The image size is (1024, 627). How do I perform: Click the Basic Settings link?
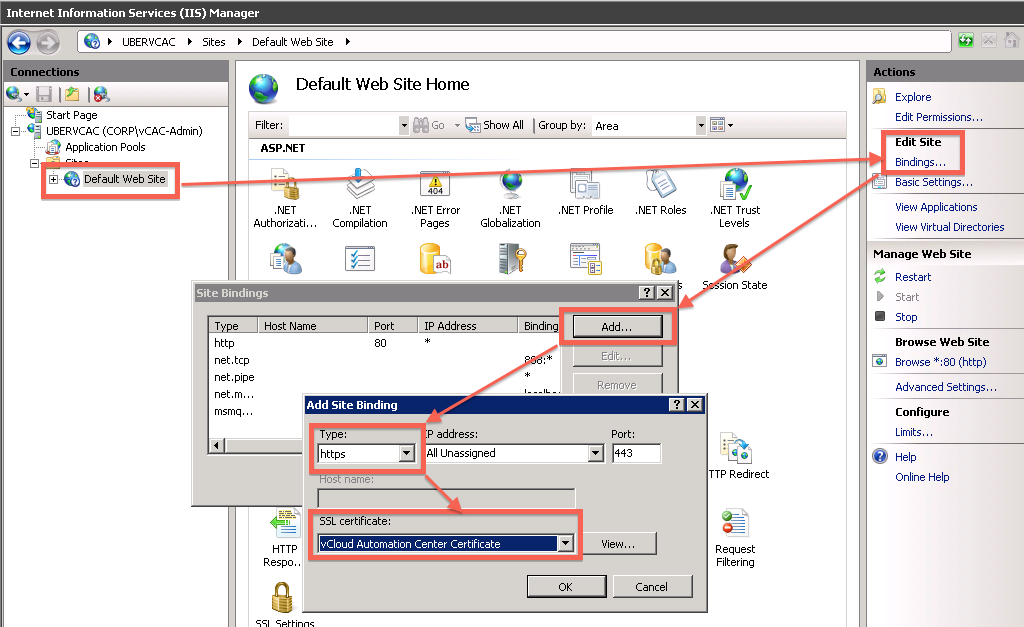(934, 182)
